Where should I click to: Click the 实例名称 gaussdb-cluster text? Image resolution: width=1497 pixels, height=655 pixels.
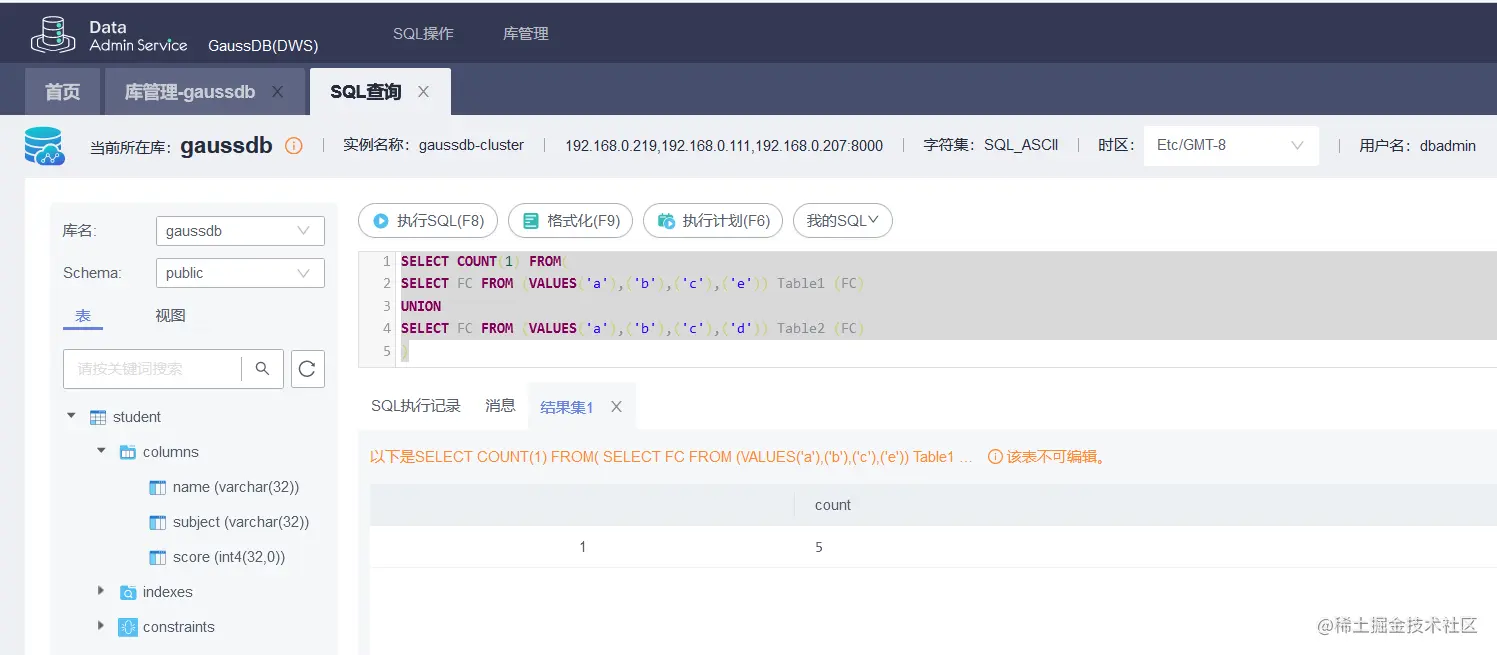pos(433,146)
